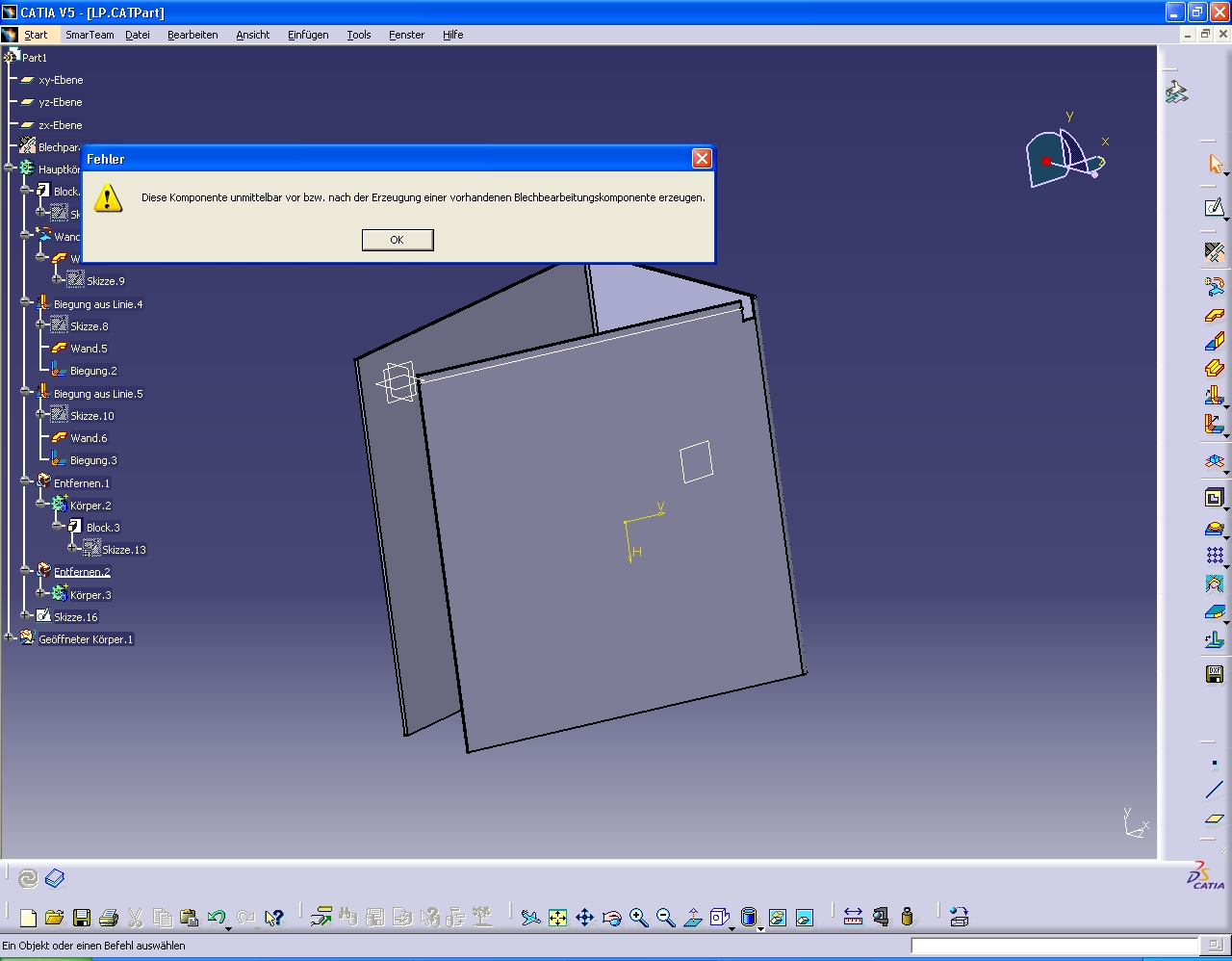Click the Rectangular Pattern dots icon
Screen dimensions: 1232x961
(1215, 556)
